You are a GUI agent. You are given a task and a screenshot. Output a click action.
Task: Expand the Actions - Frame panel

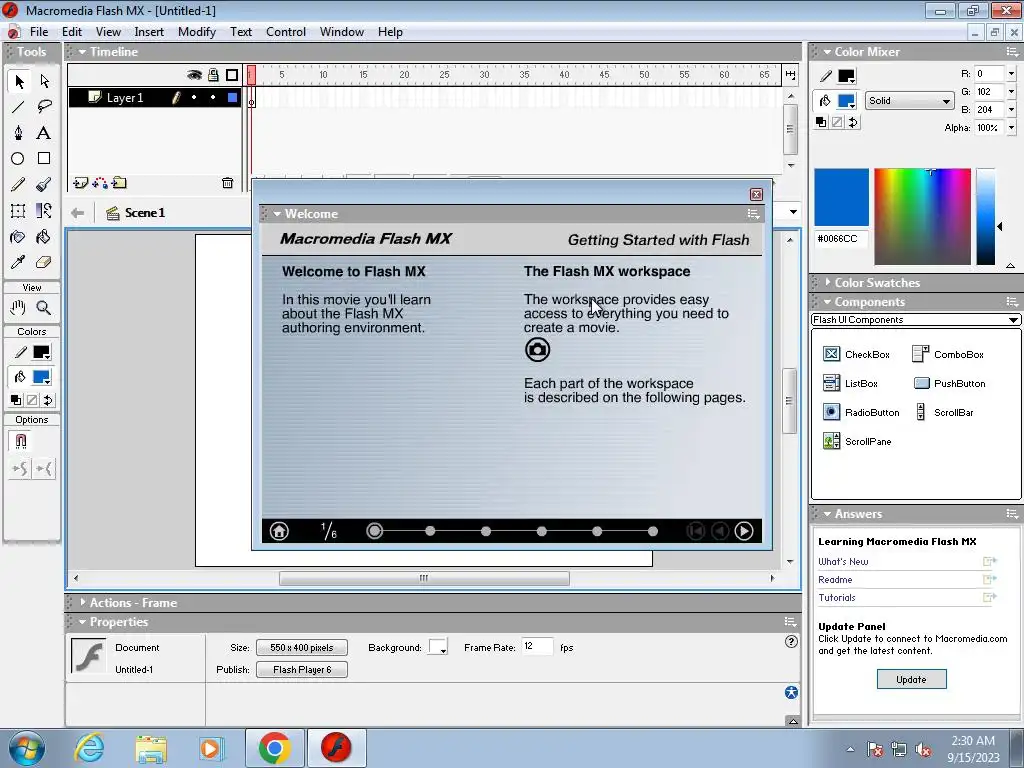click(x=82, y=603)
